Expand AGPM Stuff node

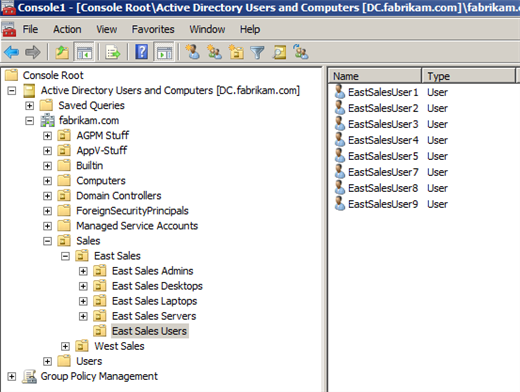48,136
